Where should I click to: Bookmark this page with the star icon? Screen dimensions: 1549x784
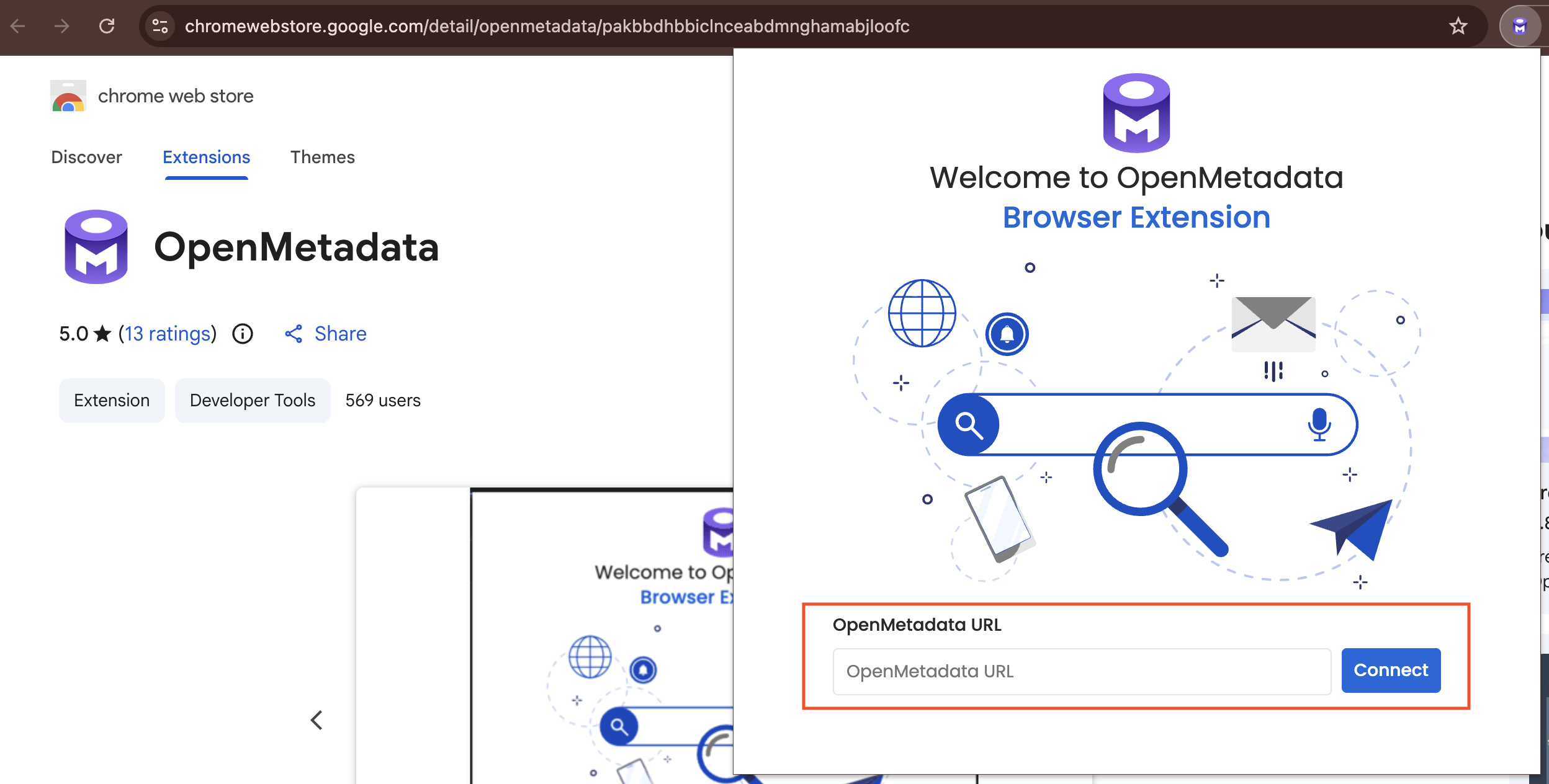[1458, 26]
